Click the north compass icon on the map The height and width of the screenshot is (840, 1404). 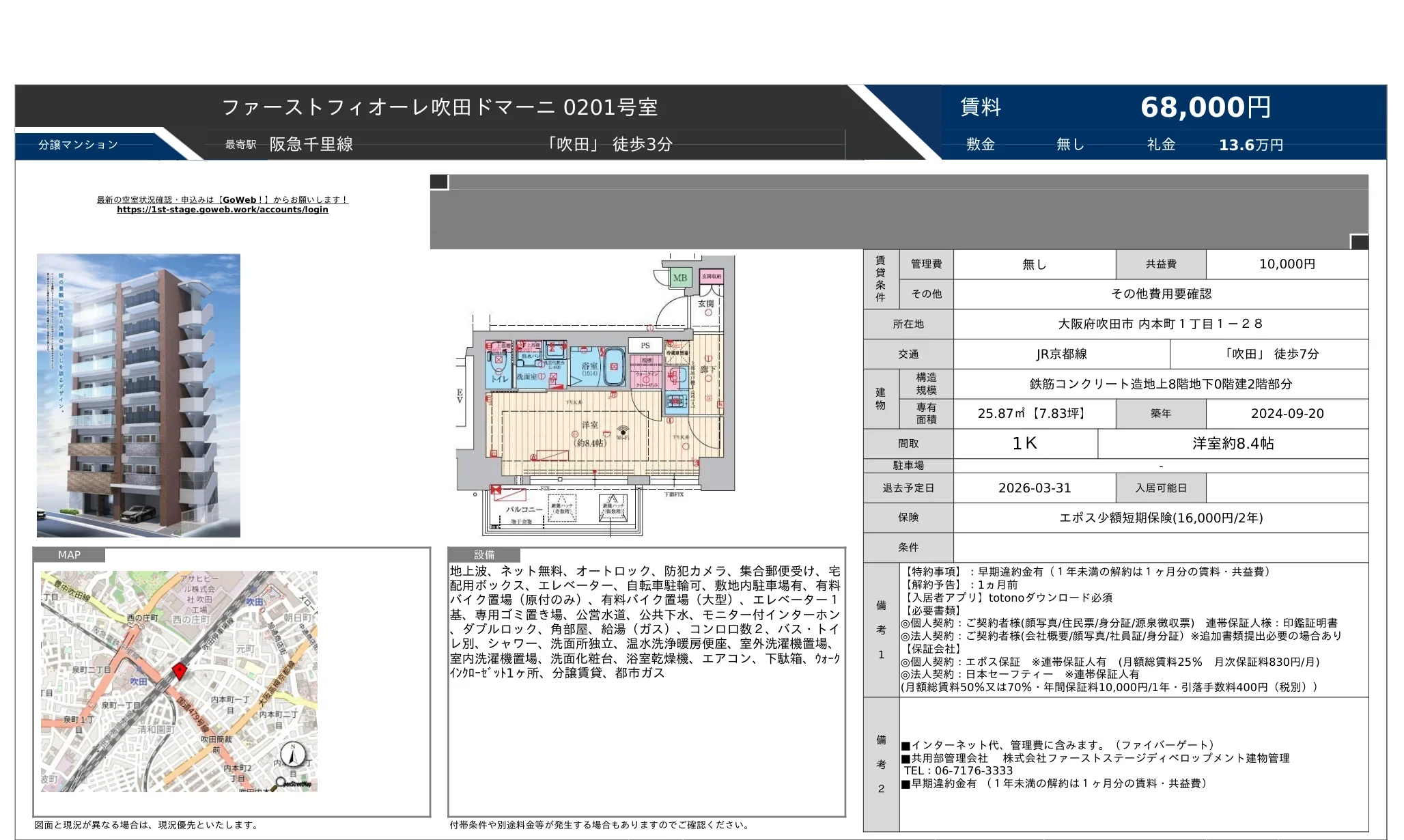293,755
